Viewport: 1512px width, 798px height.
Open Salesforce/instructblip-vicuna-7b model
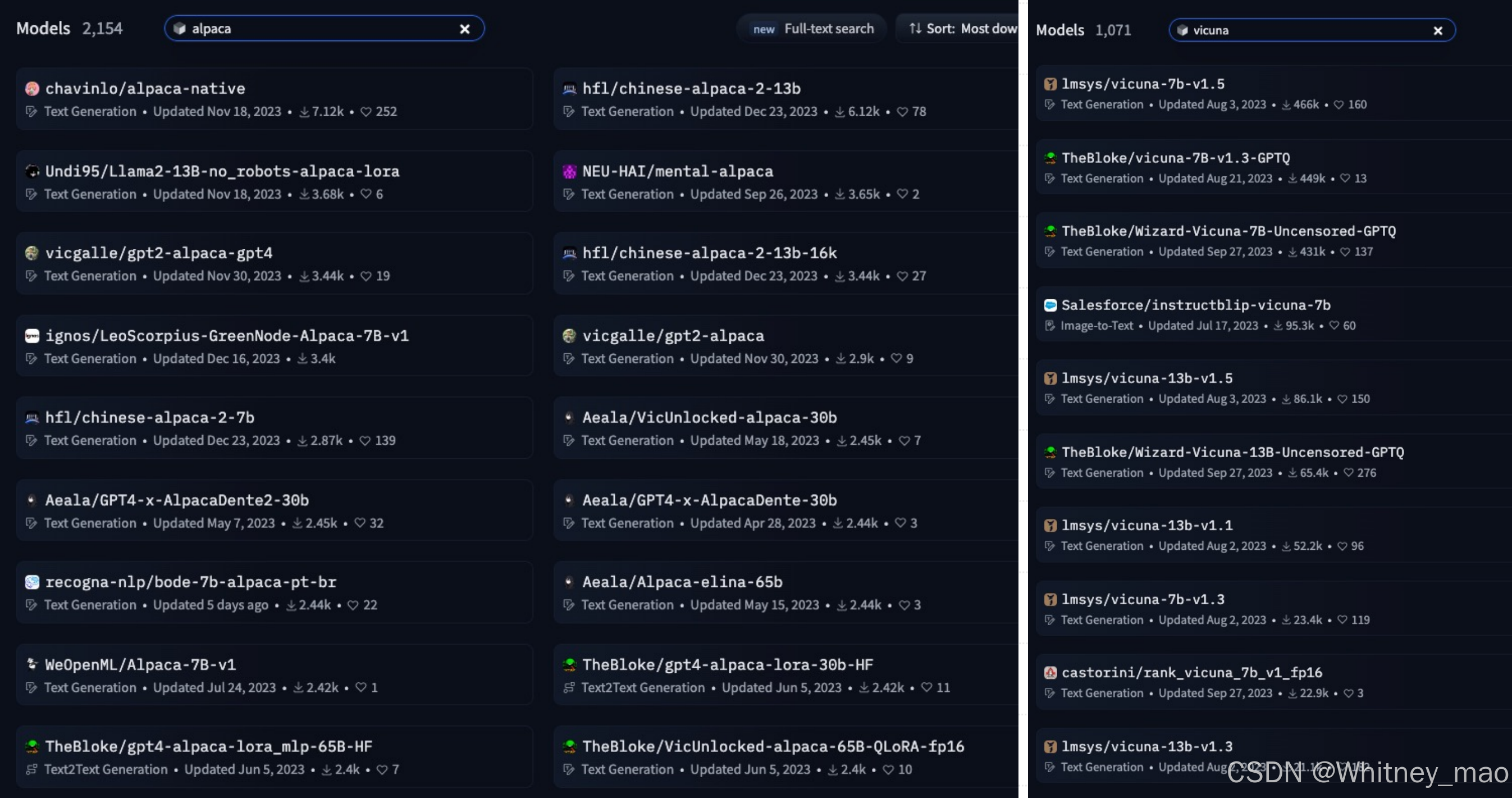point(1196,305)
